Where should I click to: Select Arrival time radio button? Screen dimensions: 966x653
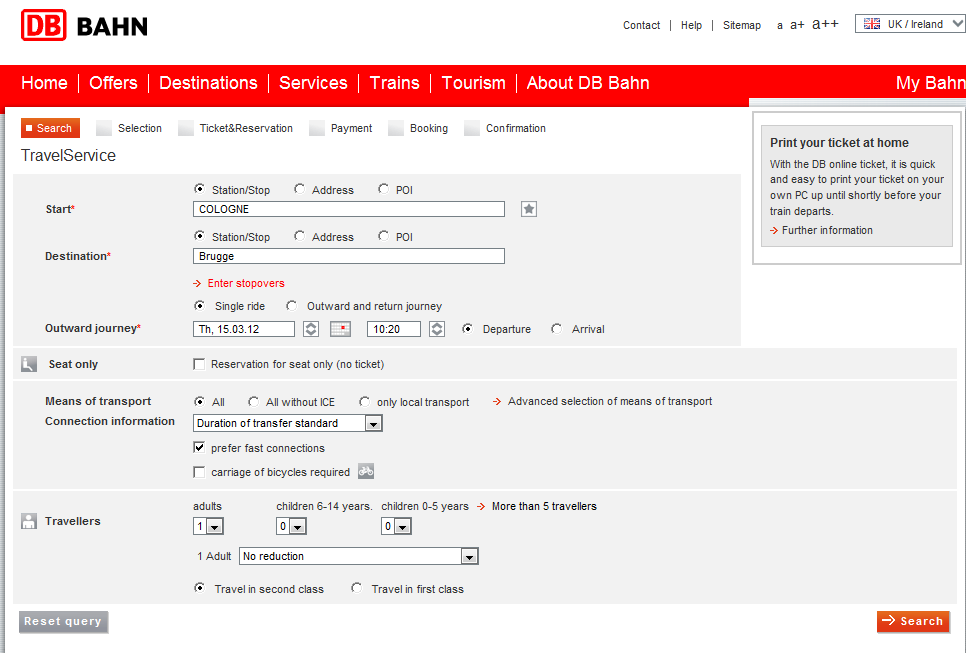click(556, 328)
